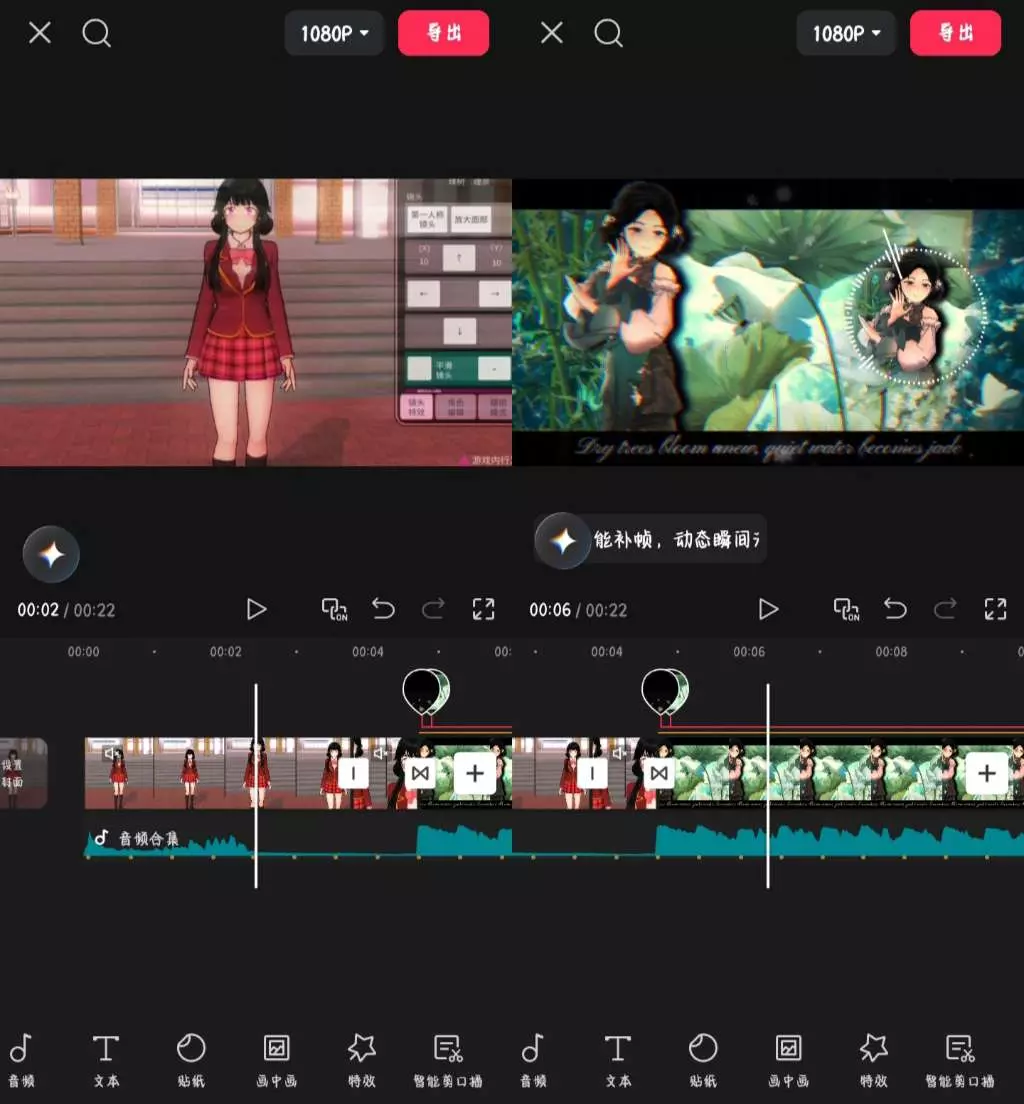Viewport: 1024px width, 1104px height.
Task: Tap the 00:08 timeline ruler mark in right editor
Action: tap(891, 652)
